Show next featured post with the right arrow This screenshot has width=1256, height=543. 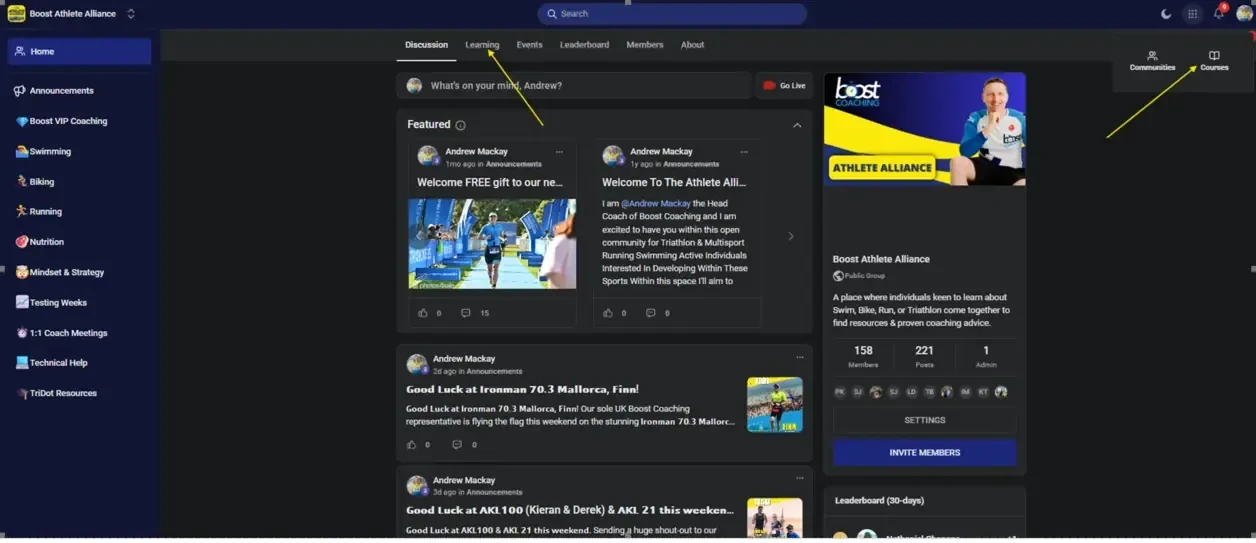(791, 237)
